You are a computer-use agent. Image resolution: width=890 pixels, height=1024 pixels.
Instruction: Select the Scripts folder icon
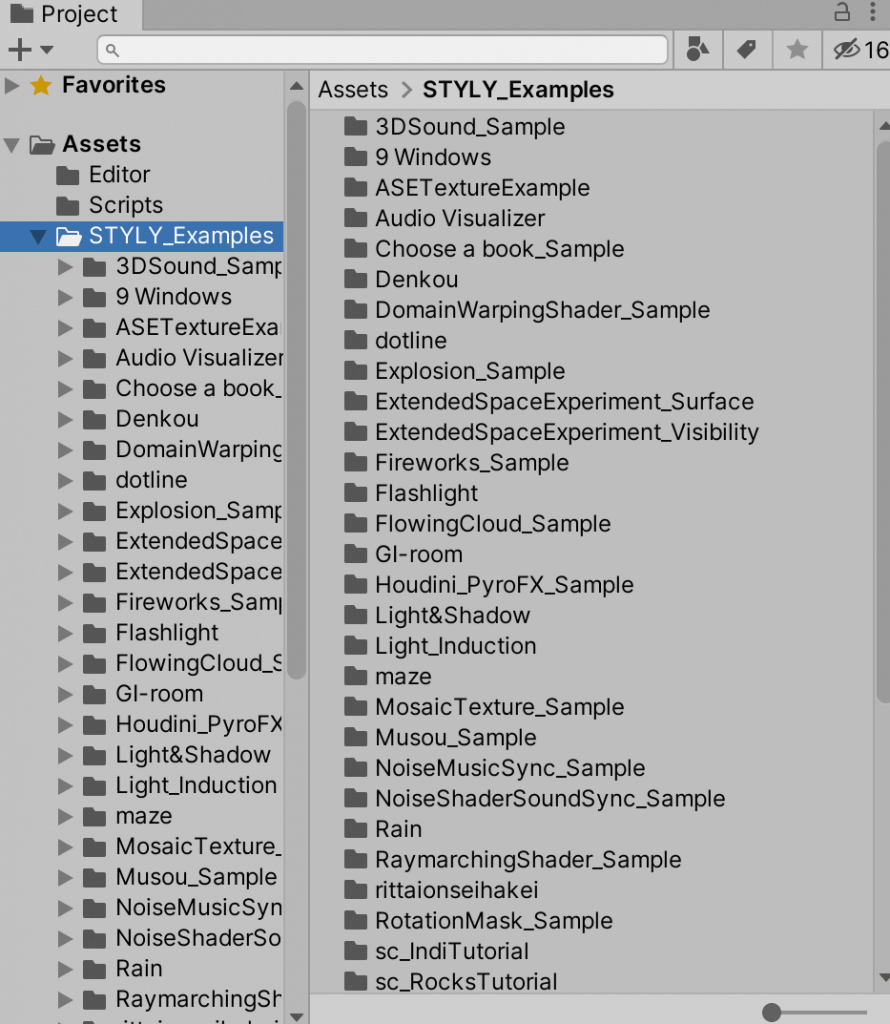coord(68,205)
